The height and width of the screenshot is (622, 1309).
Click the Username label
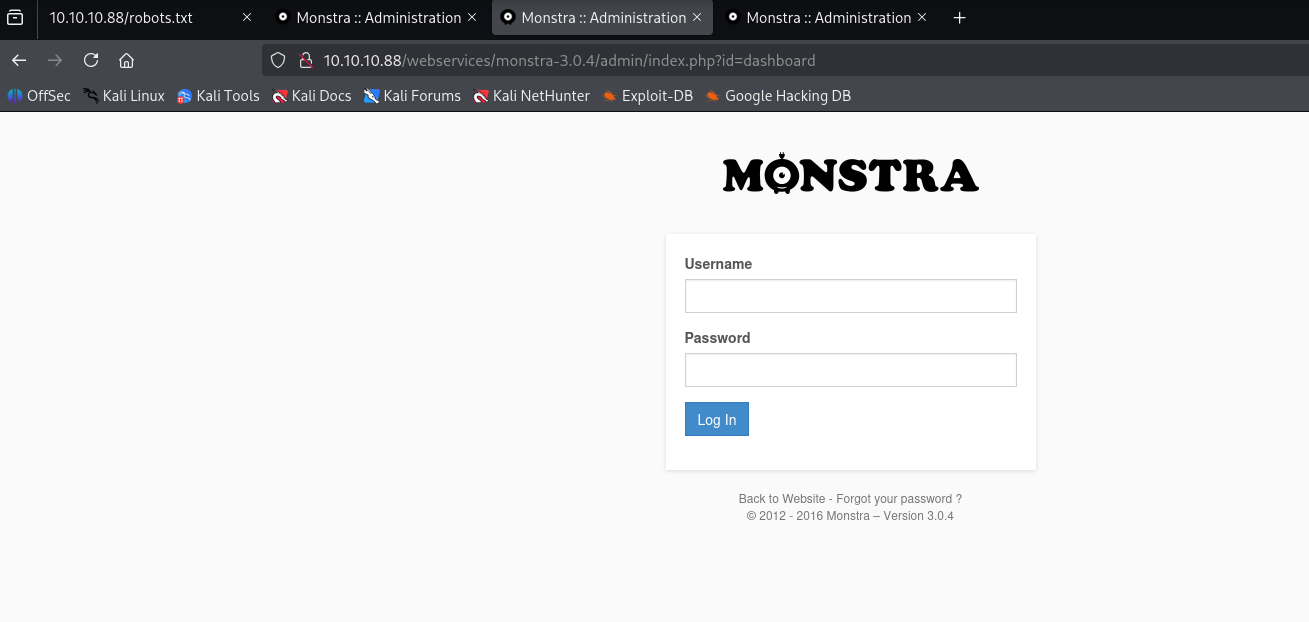pyautogui.click(x=718, y=264)
